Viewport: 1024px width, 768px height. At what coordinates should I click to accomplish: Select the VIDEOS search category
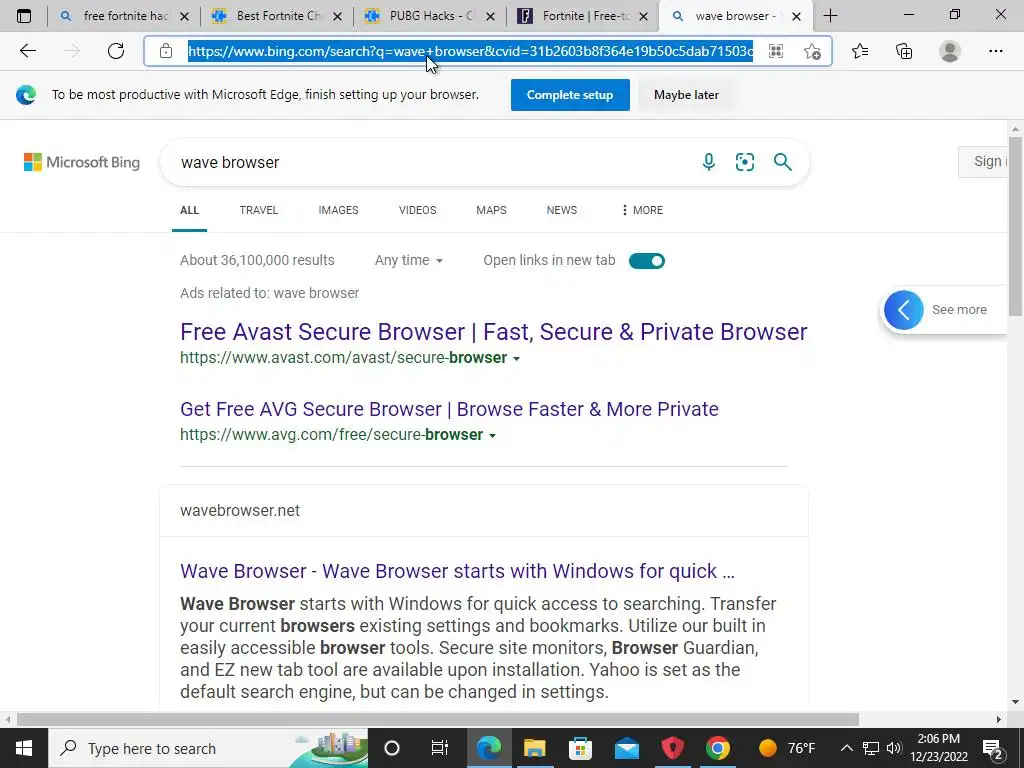coord(417,210)
